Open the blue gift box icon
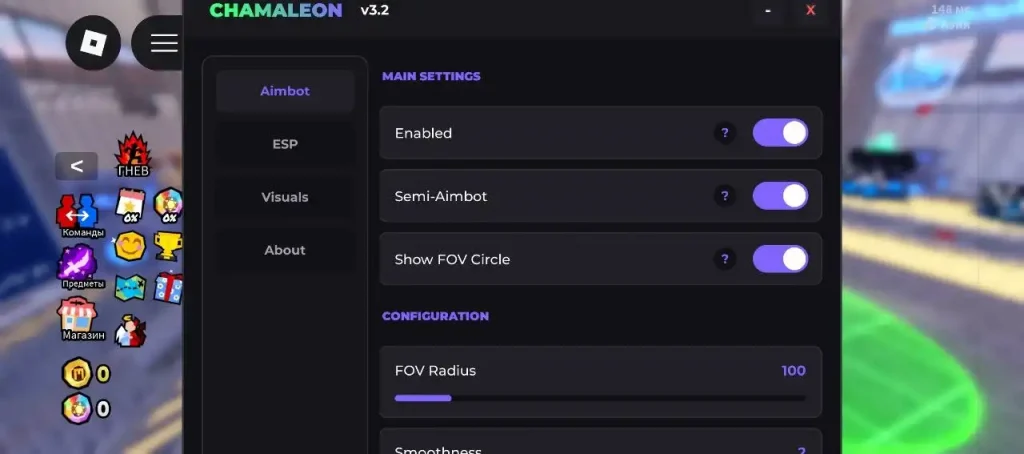The height and width of the screenshot is (454, 1024). [x=168, y=287]
